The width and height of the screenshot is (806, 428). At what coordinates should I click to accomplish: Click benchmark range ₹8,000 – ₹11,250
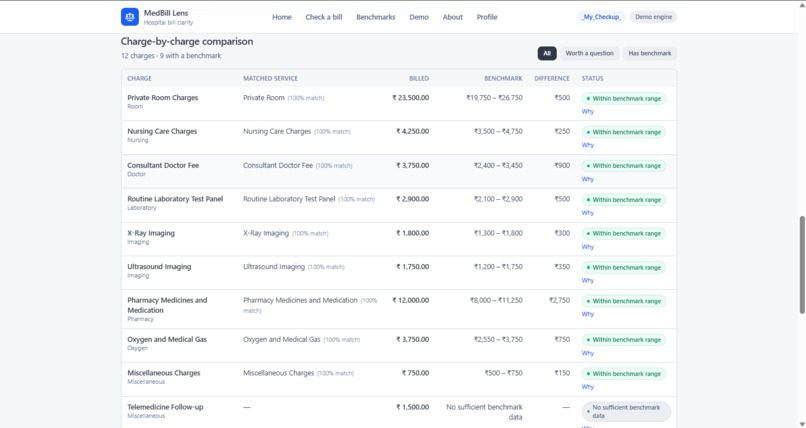tap(496, 300)
